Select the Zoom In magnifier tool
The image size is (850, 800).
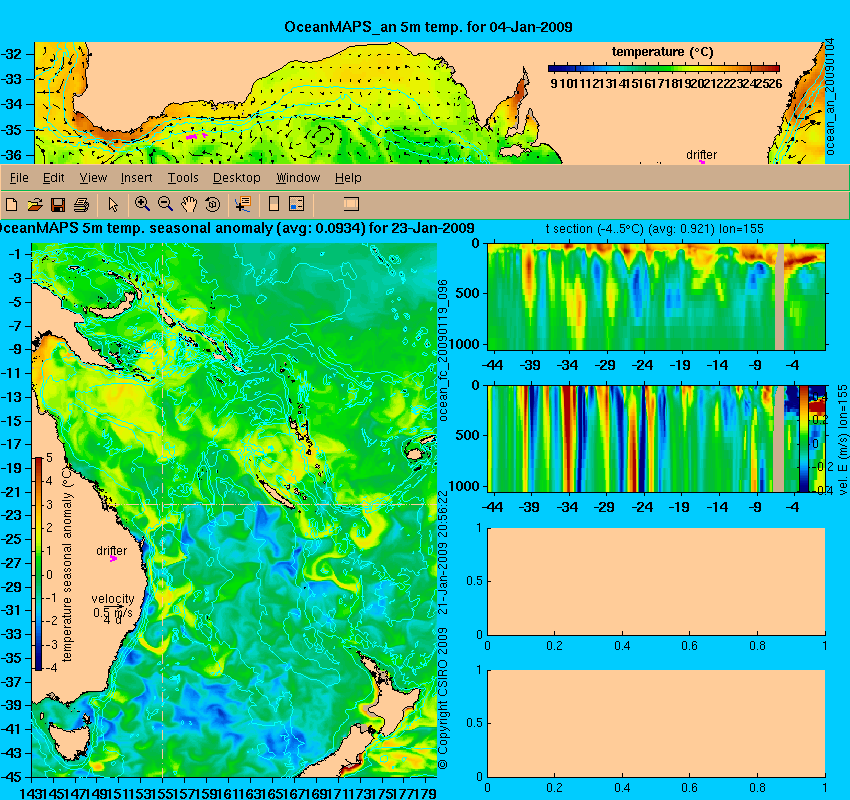tap(142, 204)
